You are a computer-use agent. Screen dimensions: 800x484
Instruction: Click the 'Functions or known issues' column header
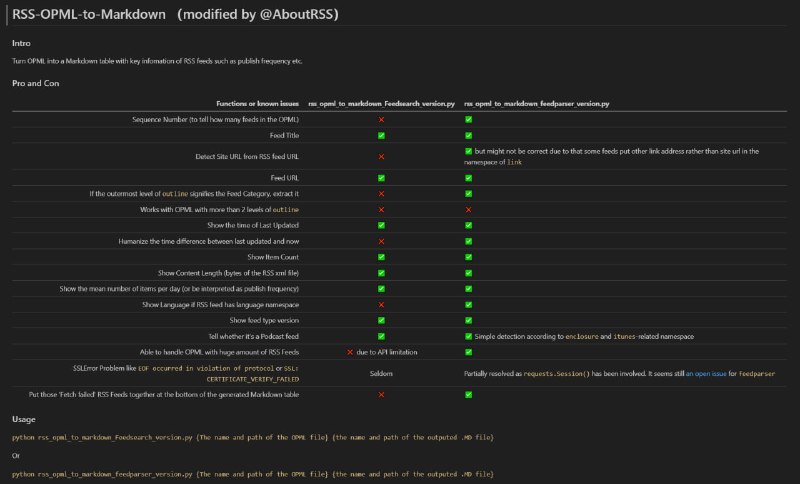(257, 103)
